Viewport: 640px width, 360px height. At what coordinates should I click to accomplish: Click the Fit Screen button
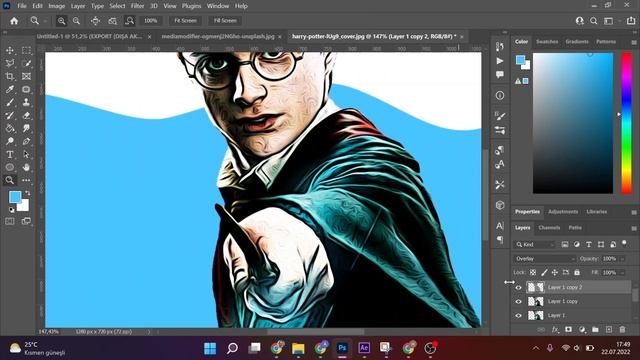click(x=185, y=21)
